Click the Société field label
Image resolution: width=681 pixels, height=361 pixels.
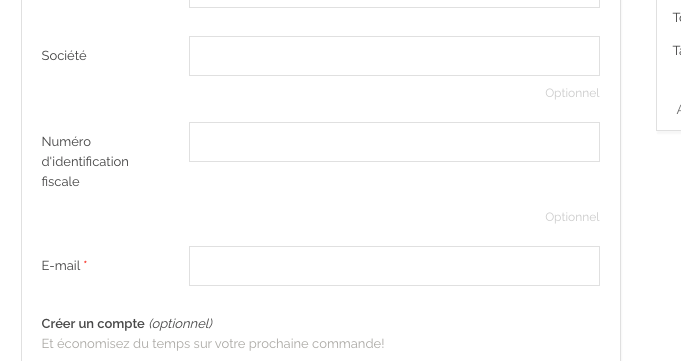coord(64,56)
